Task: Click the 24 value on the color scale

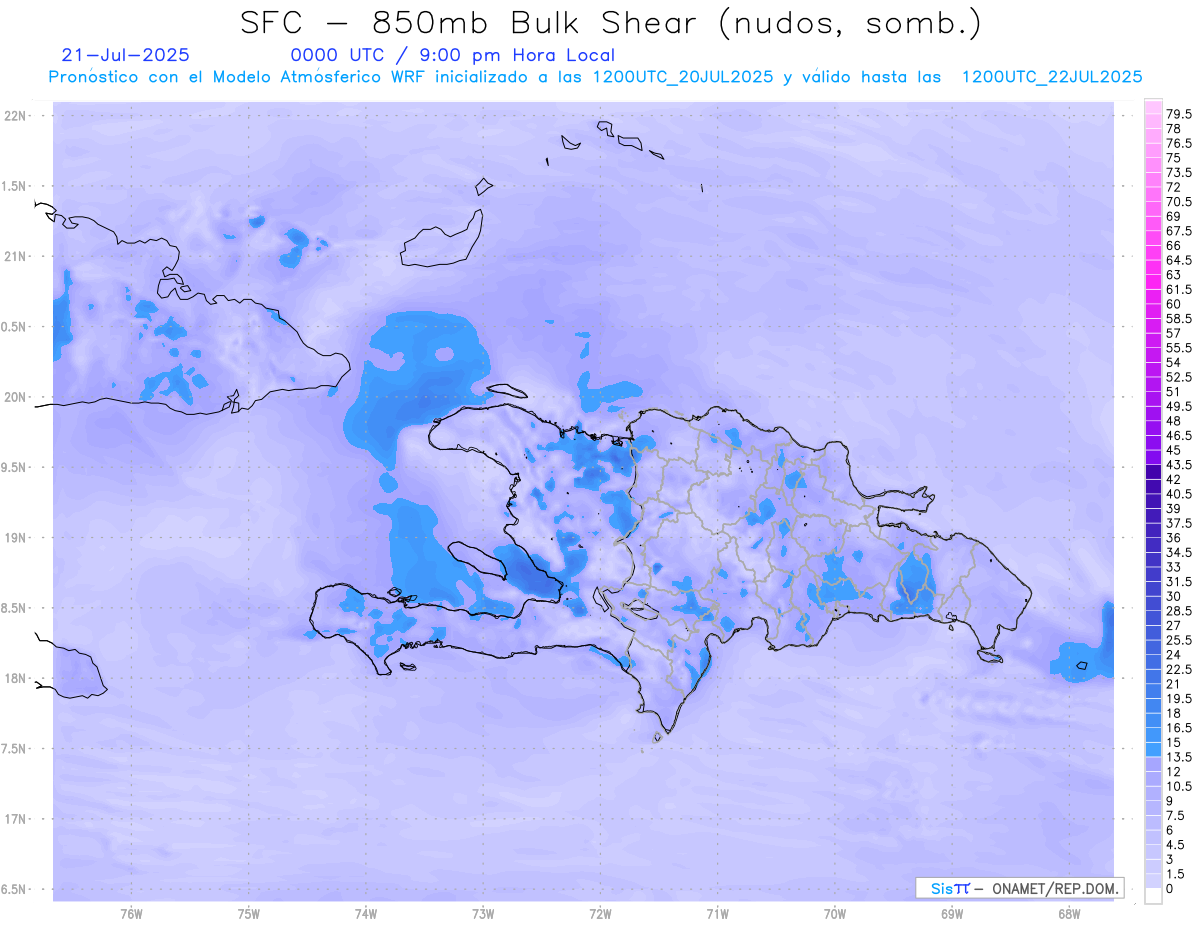Action: click(x=1173, y=655)
